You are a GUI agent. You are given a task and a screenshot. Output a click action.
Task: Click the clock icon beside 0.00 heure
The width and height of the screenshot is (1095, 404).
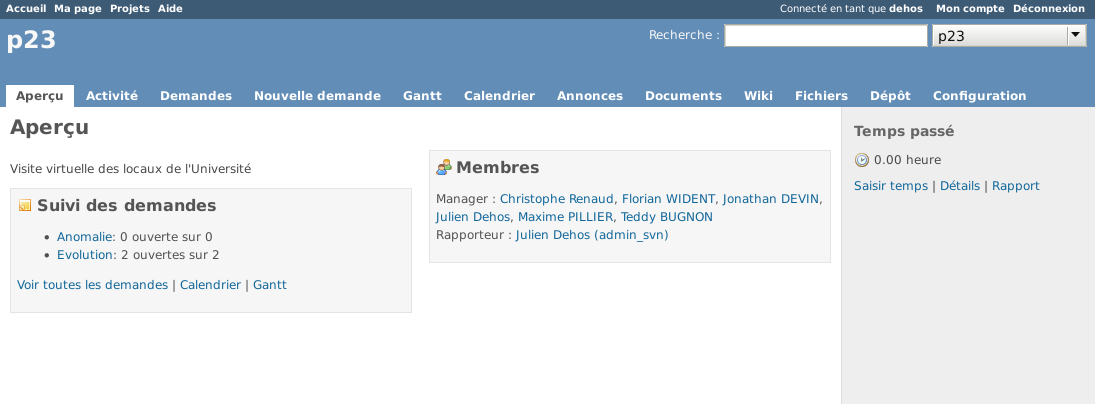tap(862, 160)
